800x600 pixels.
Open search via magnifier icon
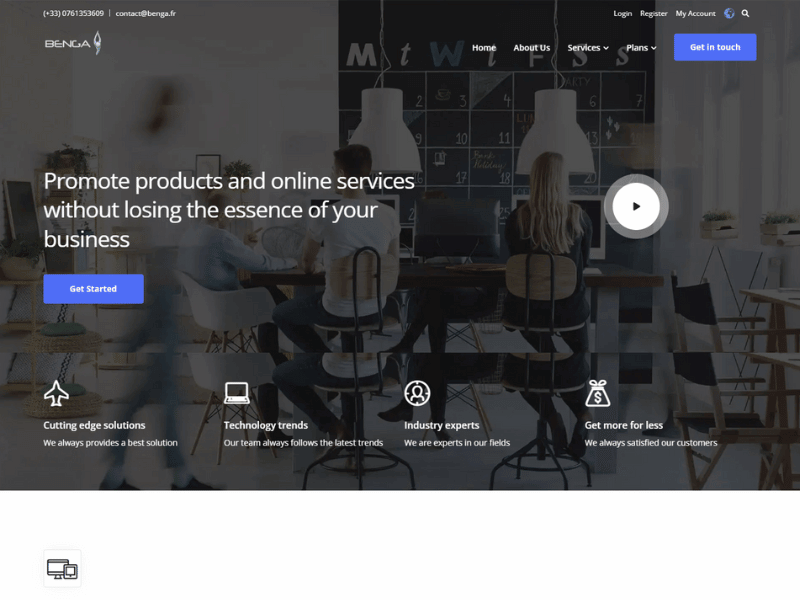coord(745,13)
